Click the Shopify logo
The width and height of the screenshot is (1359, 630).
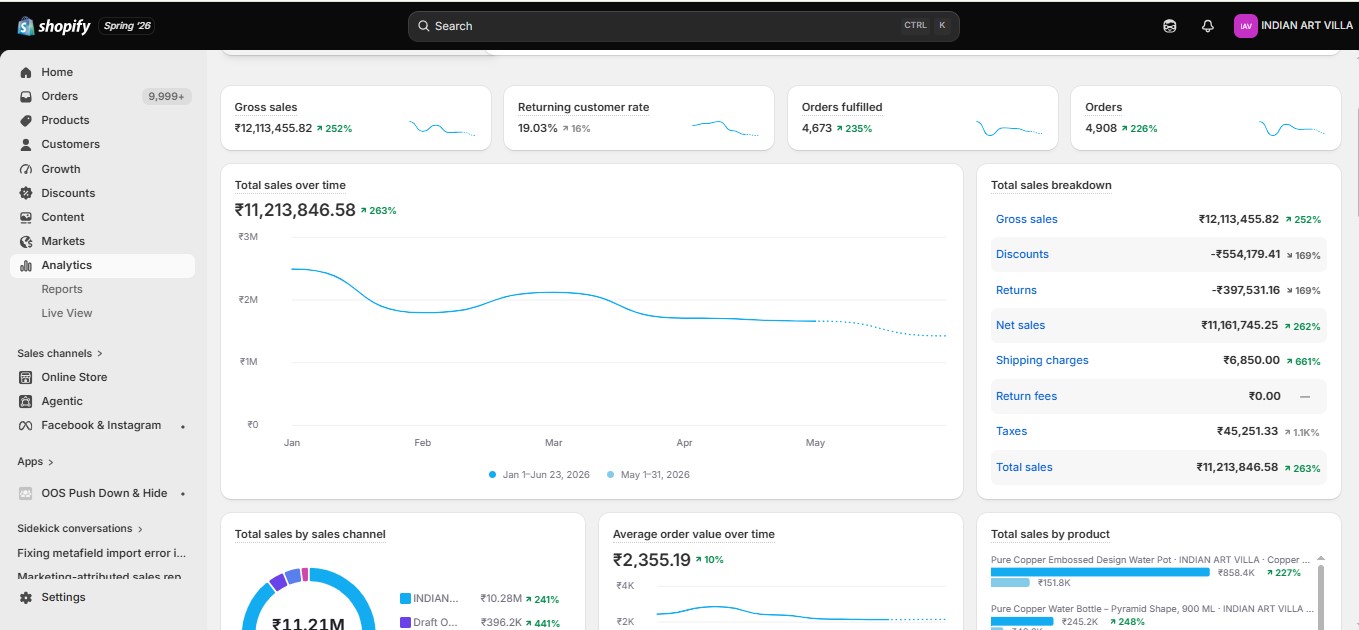click(x=54, y=26)
